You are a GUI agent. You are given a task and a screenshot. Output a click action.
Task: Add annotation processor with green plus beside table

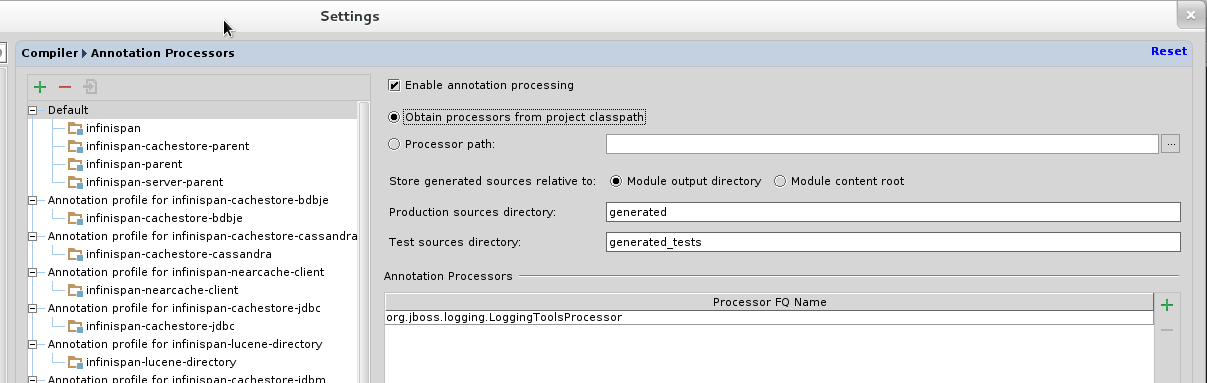pyautogui.click(x=1167, y=305)
